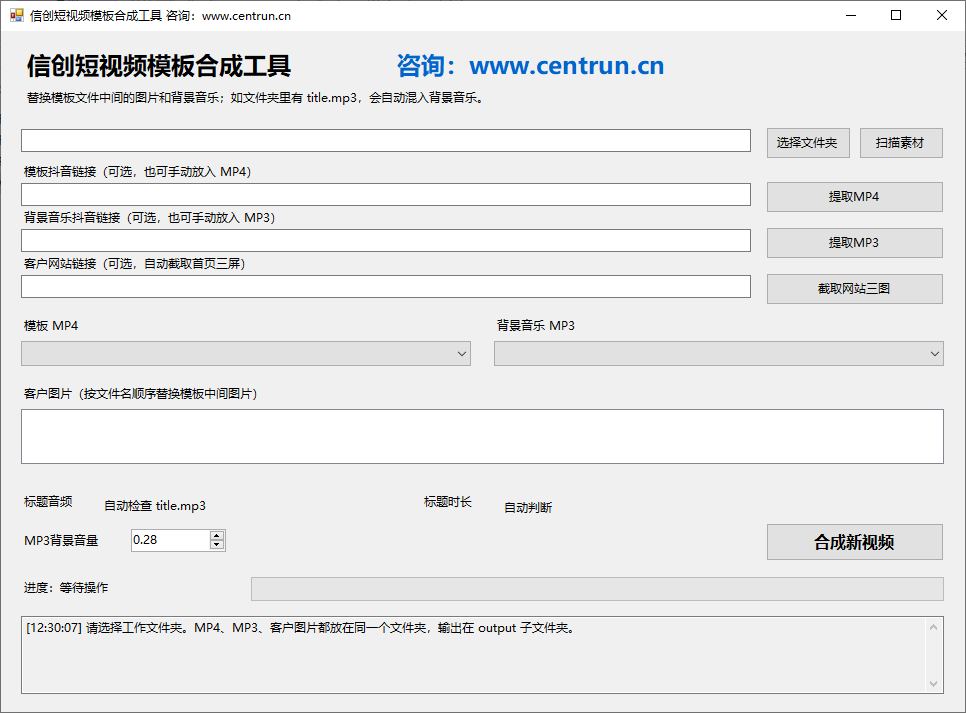
Task: Click the 标题音频 label
Action: 48,502
